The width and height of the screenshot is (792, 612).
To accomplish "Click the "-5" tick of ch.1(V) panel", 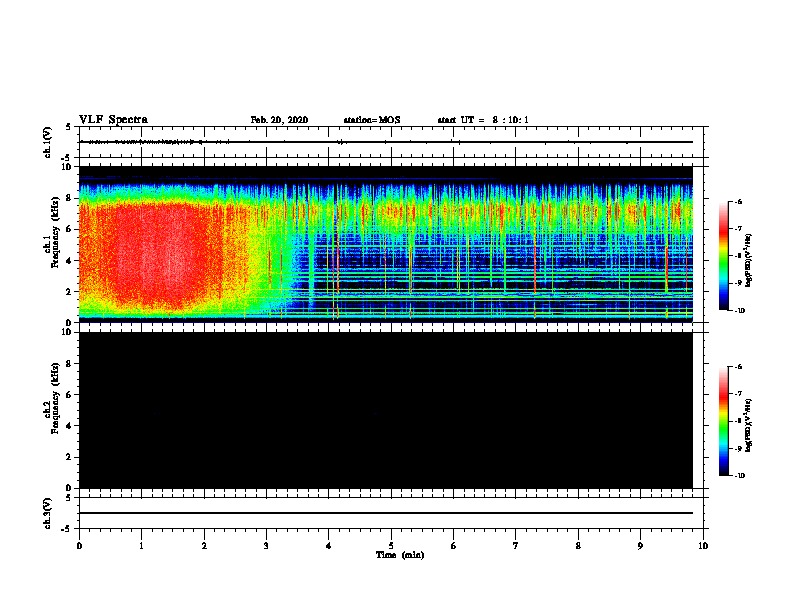I will coord(67,158).
